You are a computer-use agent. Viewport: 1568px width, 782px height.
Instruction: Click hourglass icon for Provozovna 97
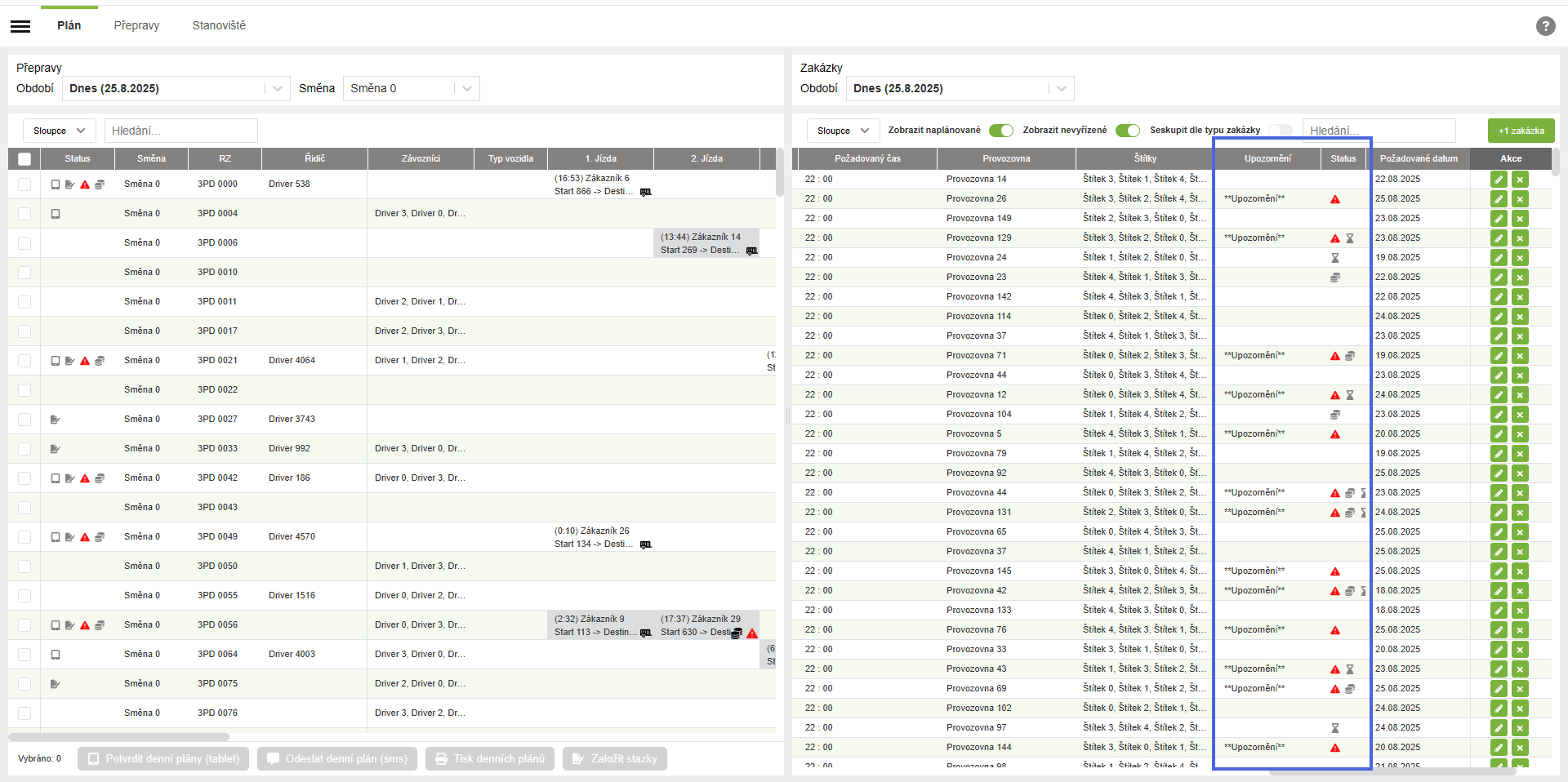[1335, 728]
